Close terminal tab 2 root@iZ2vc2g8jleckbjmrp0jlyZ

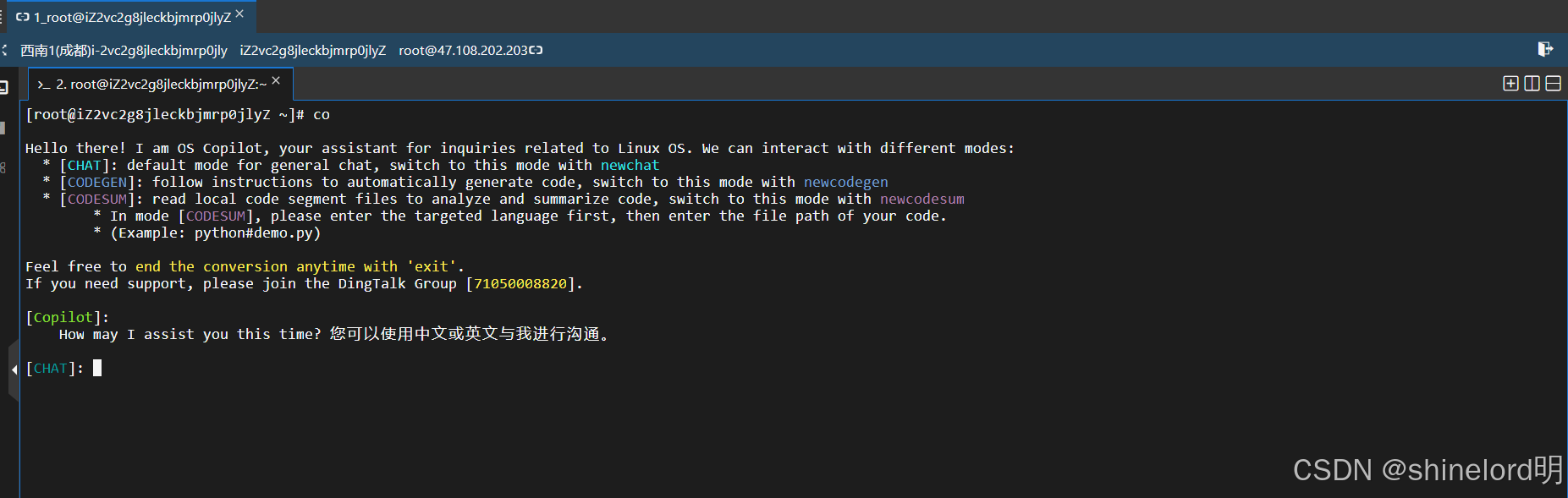pos(276,80)
